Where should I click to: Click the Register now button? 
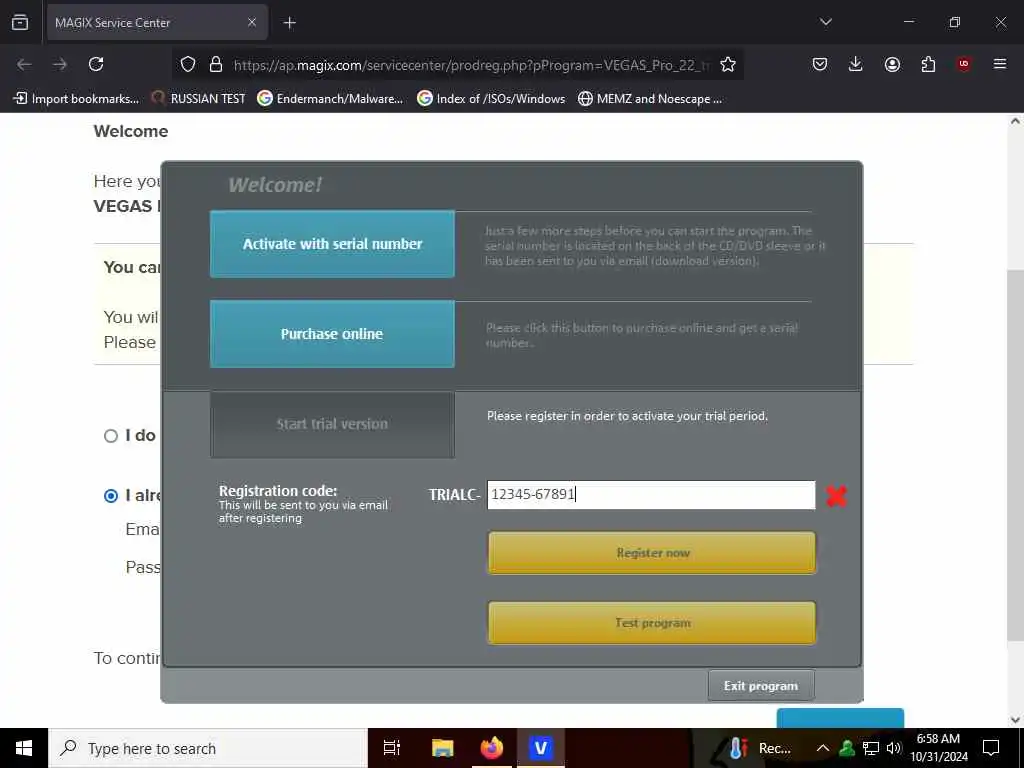click(652, 552)
